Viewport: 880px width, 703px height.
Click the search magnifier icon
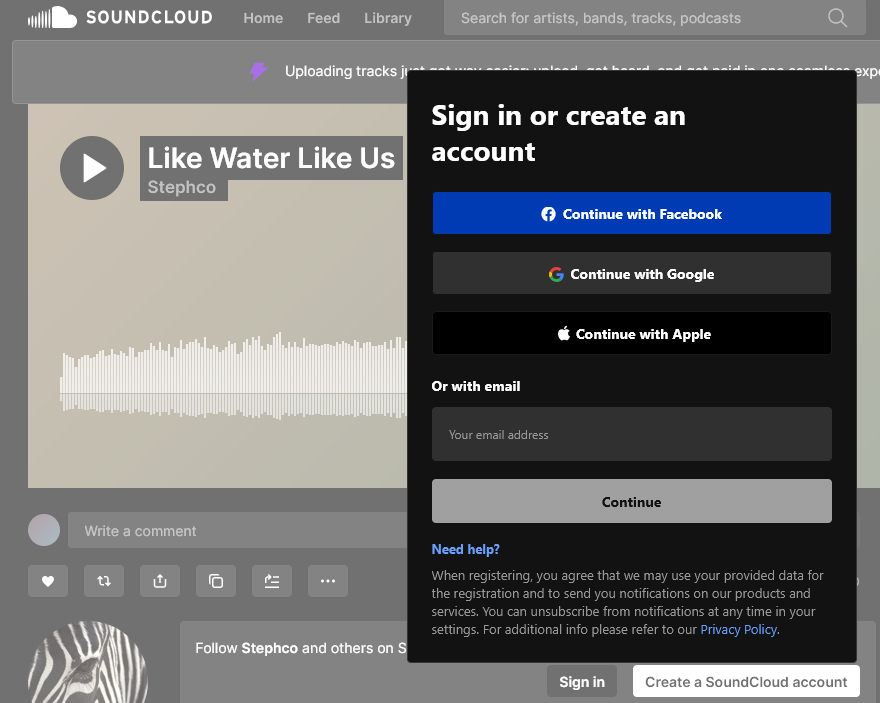pyautogui.click(x=837, y=18)
